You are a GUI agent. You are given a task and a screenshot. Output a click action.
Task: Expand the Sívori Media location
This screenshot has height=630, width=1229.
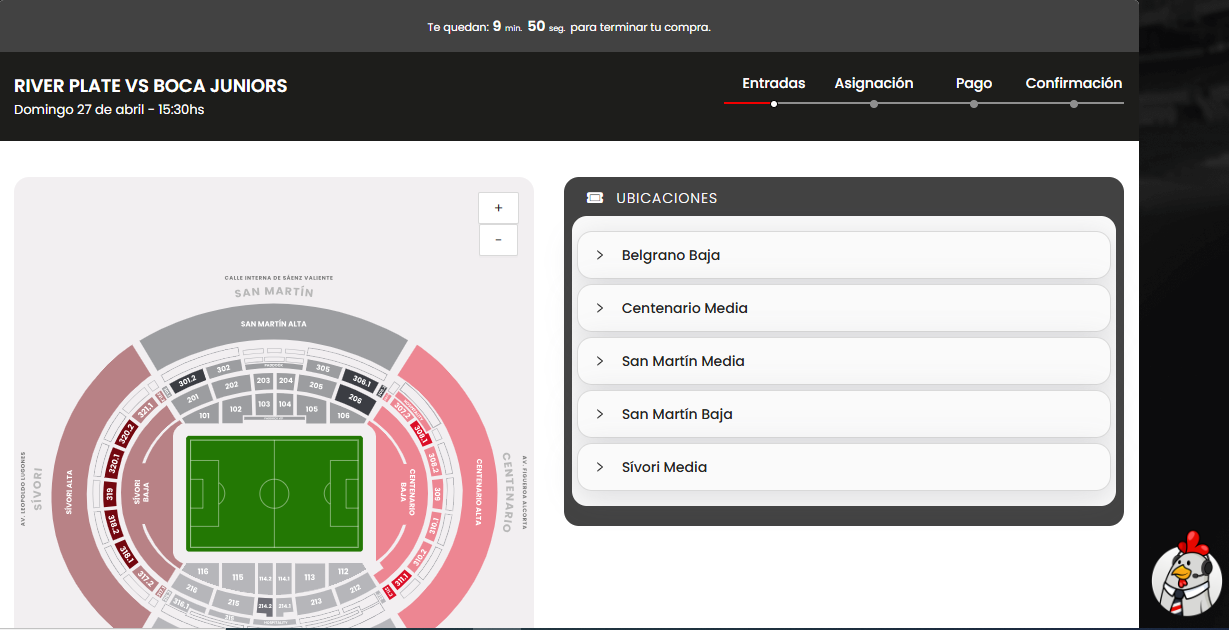[x=844, y=467]
